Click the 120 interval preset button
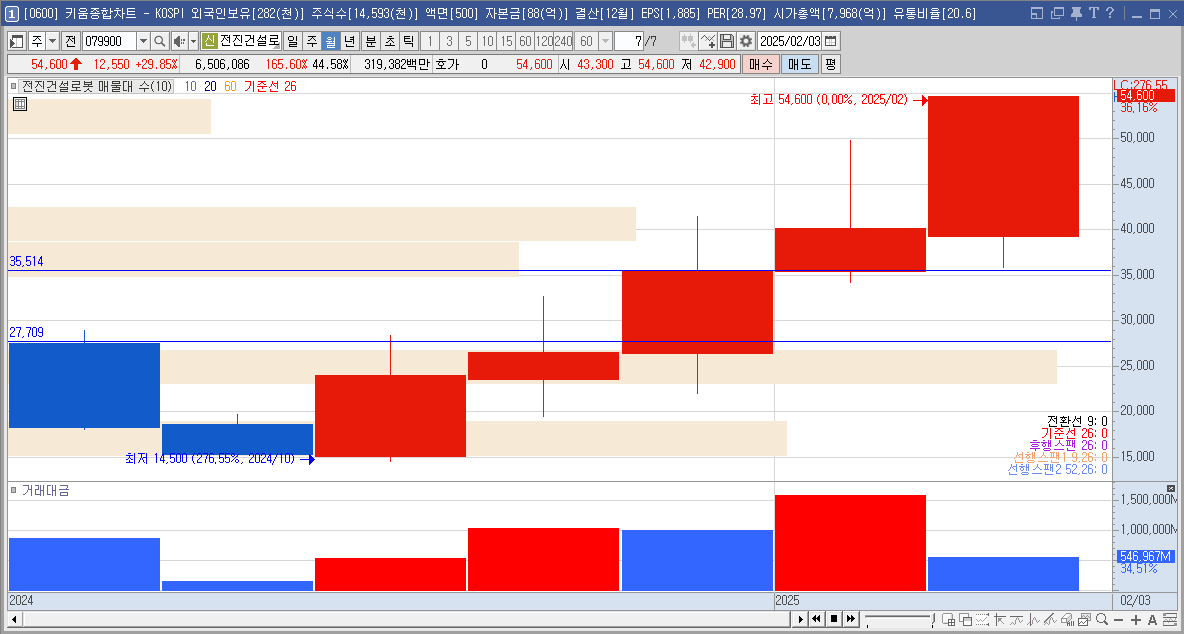Image resolution: width=1184 pixels, height=634 pixels. click(544, 42)
